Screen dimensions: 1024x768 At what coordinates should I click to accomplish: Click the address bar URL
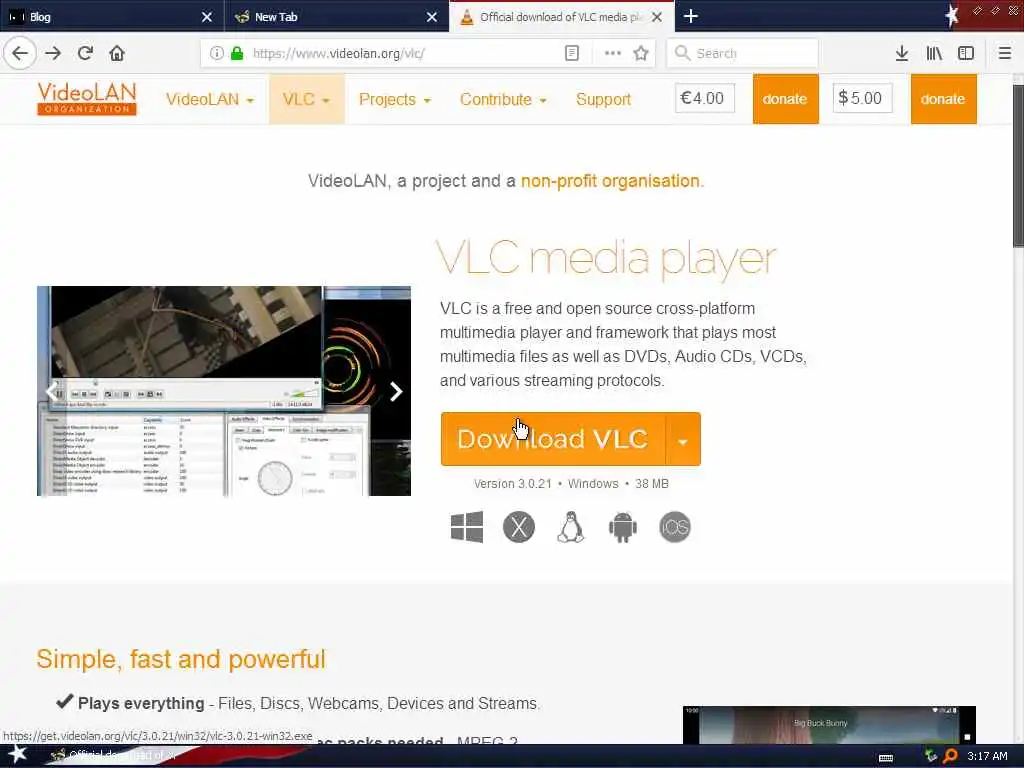[338, 54]
